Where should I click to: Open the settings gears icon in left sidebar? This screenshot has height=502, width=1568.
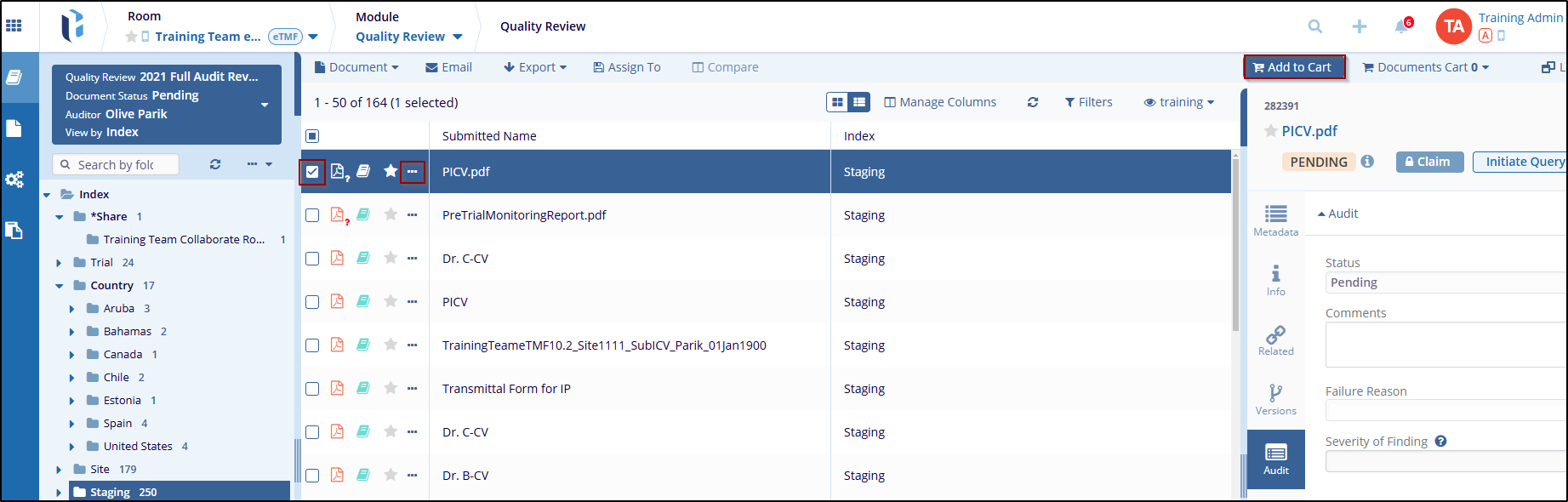(x=14, y=180)
